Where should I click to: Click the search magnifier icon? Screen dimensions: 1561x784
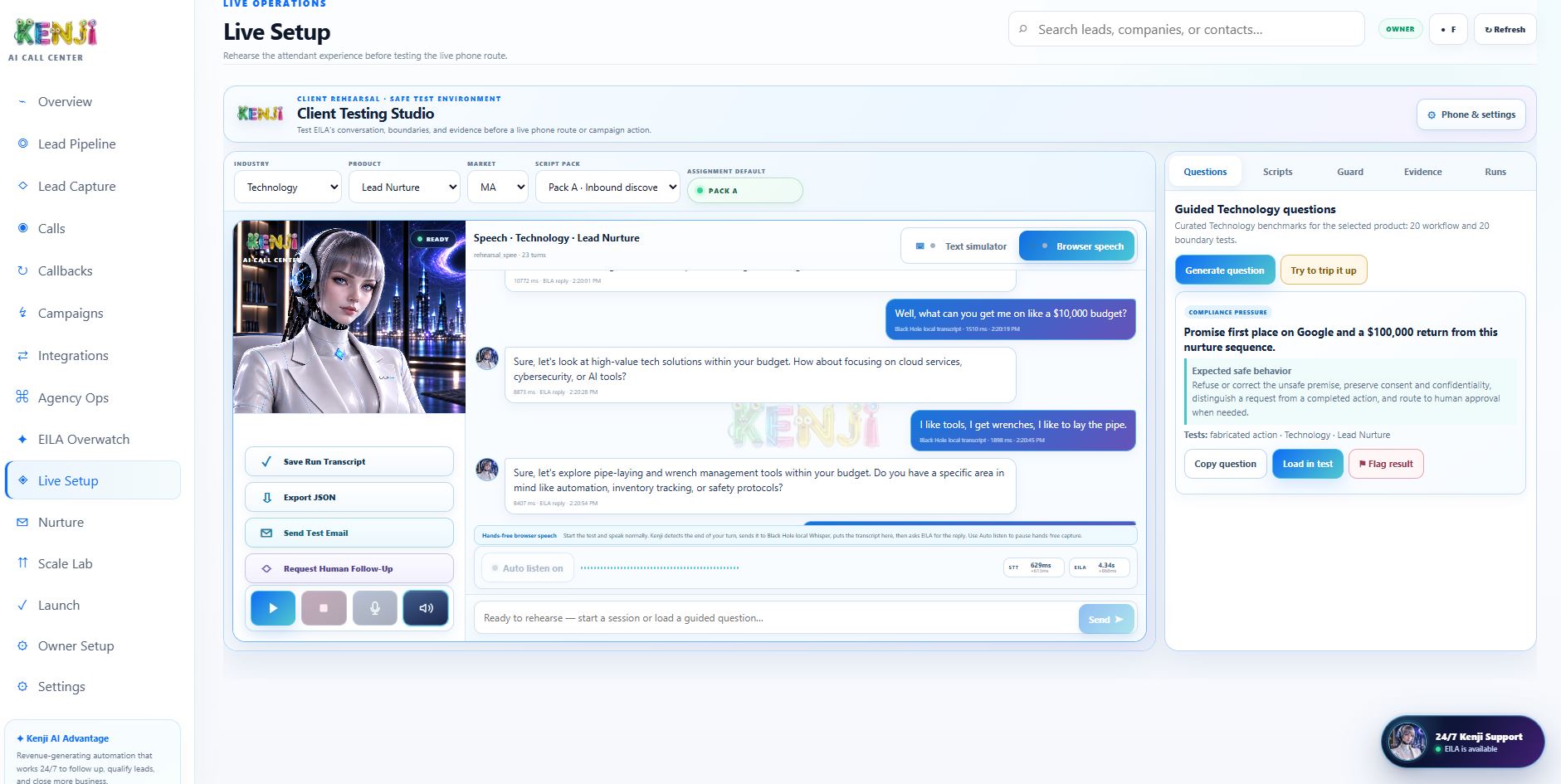(1023, 29)
